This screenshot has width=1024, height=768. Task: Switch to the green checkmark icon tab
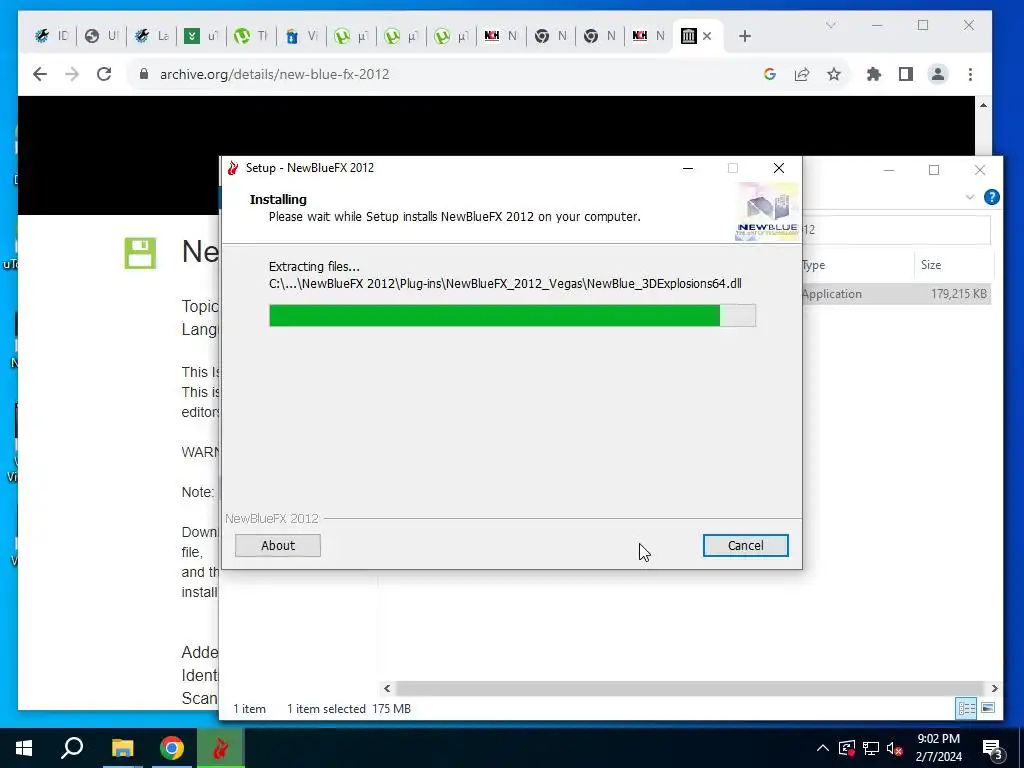[201, 36]
